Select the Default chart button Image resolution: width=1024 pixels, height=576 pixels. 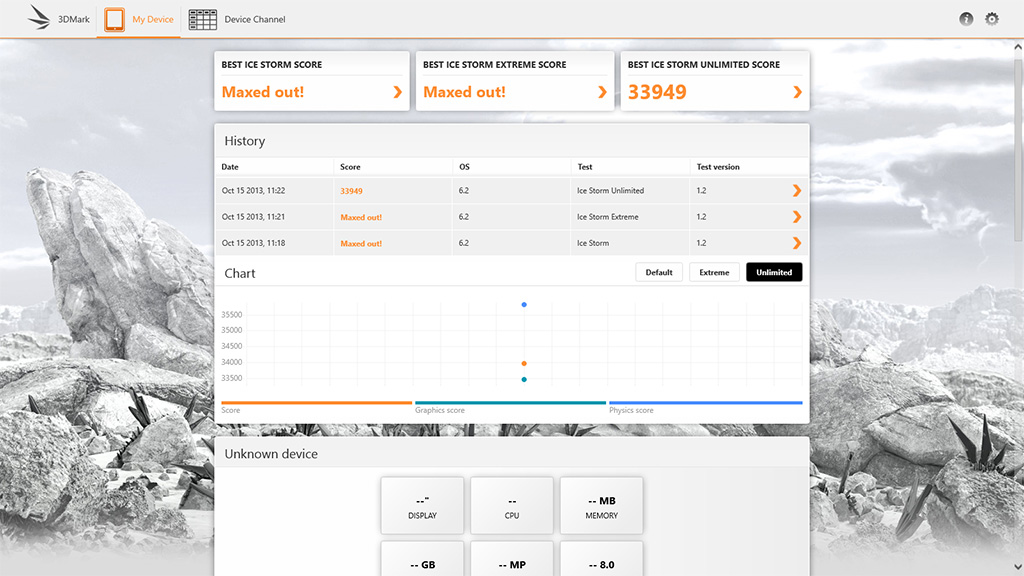pyautogui.click(x=659, y=272)
